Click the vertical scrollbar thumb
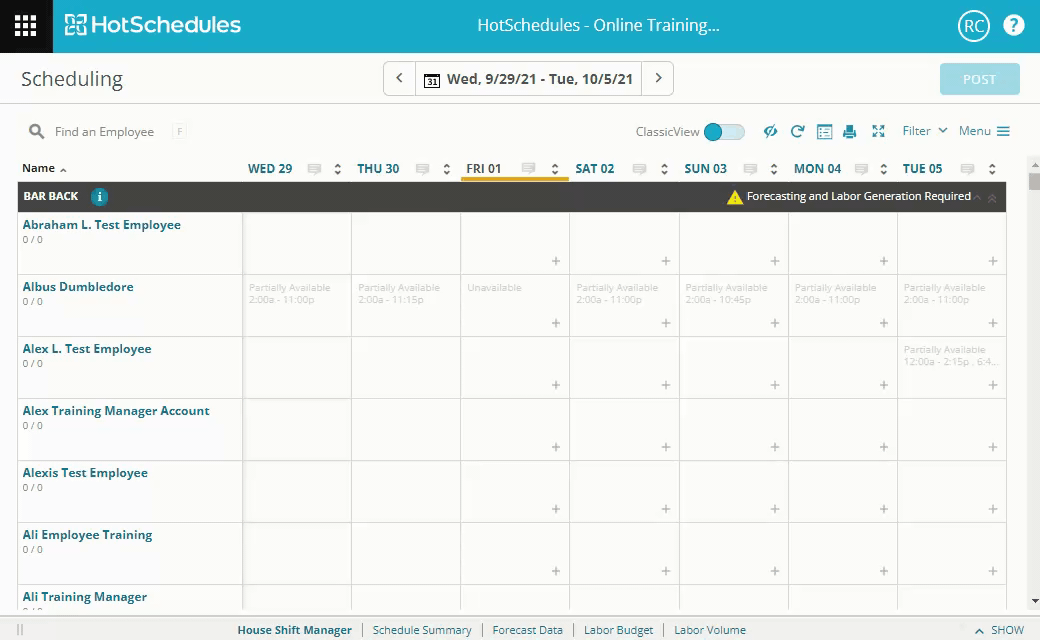 pyautogui.click(x=1034, y=181)
